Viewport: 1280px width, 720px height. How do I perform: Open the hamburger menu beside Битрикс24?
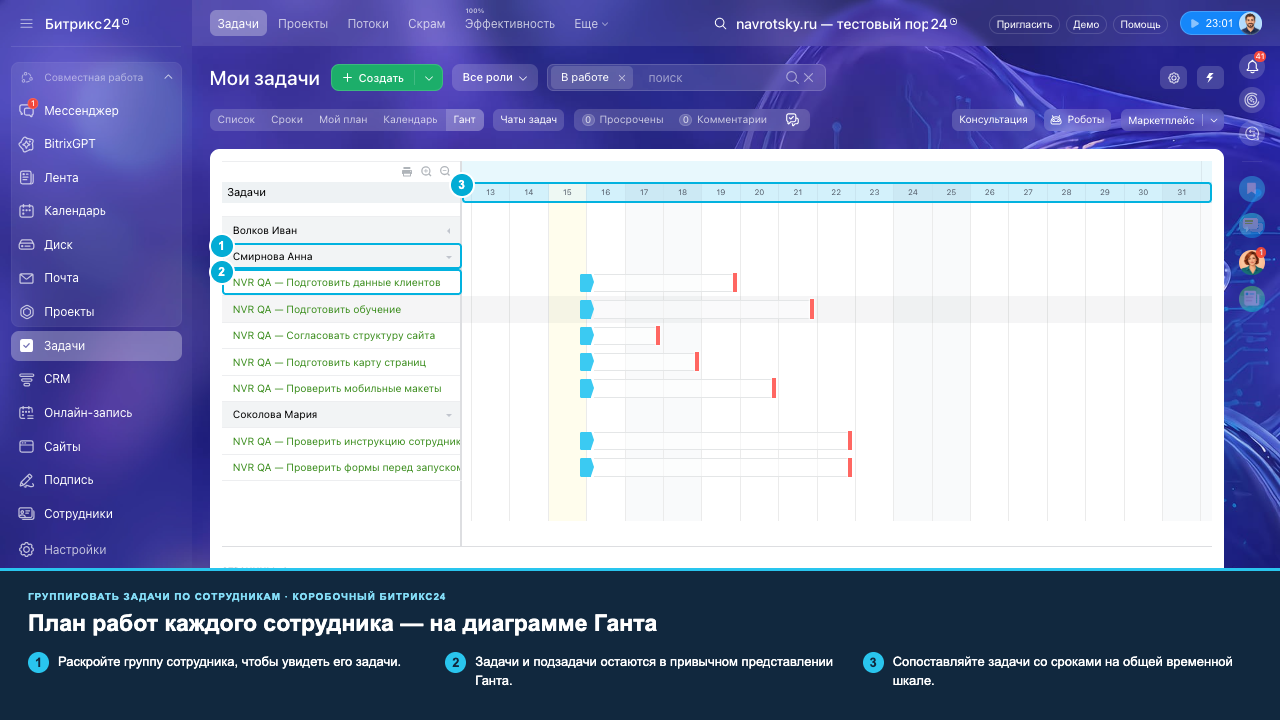pos(27,23)
